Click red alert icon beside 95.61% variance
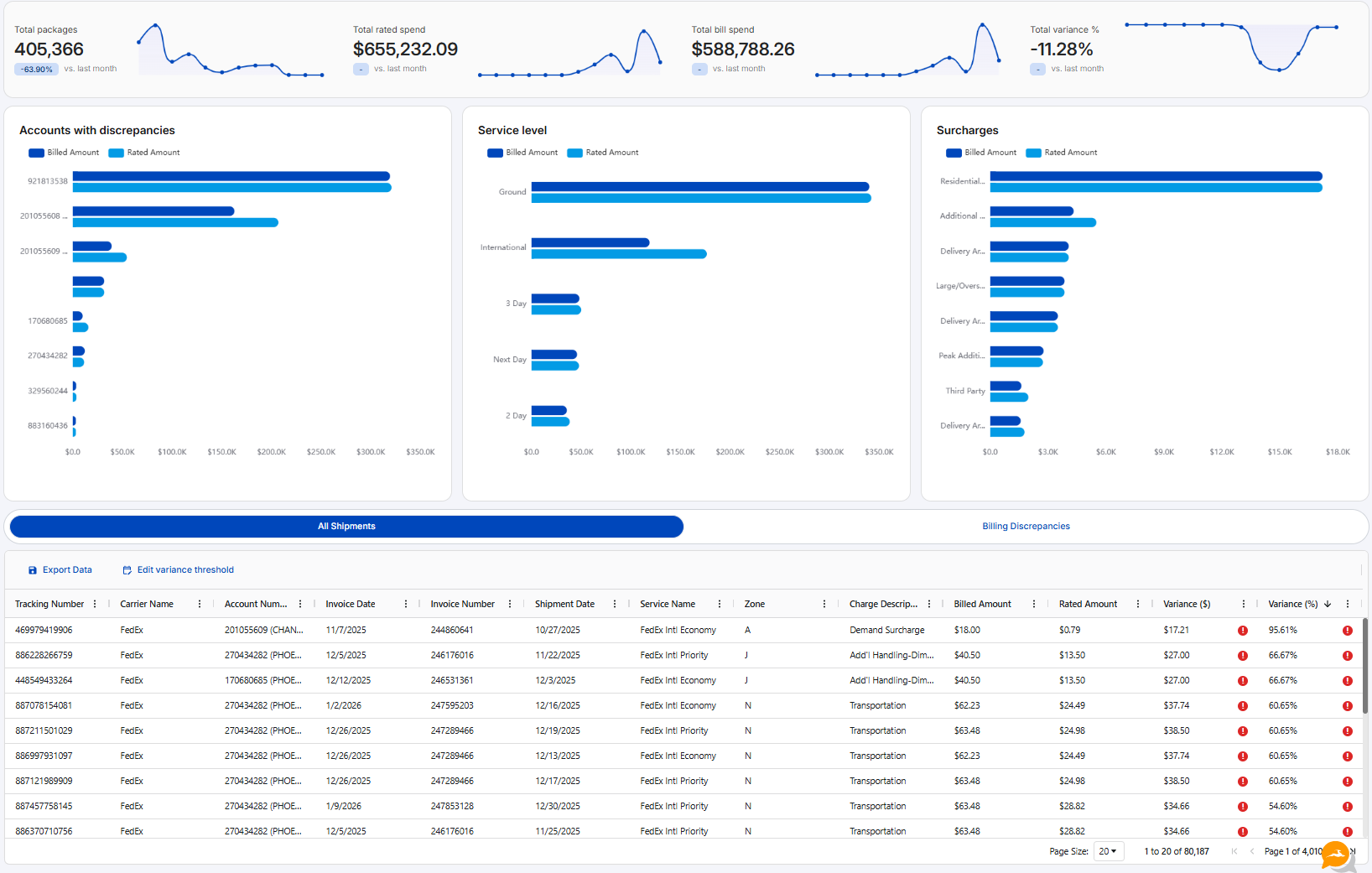 pos(1348,631)
